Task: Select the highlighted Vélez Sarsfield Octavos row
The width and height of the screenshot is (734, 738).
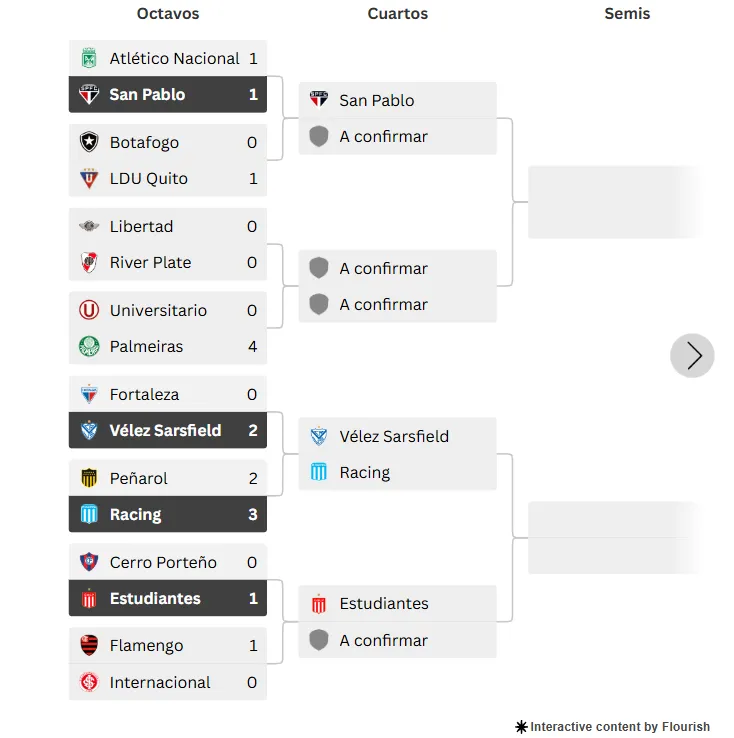Action: pyautogui.click(x=168, y=430)
